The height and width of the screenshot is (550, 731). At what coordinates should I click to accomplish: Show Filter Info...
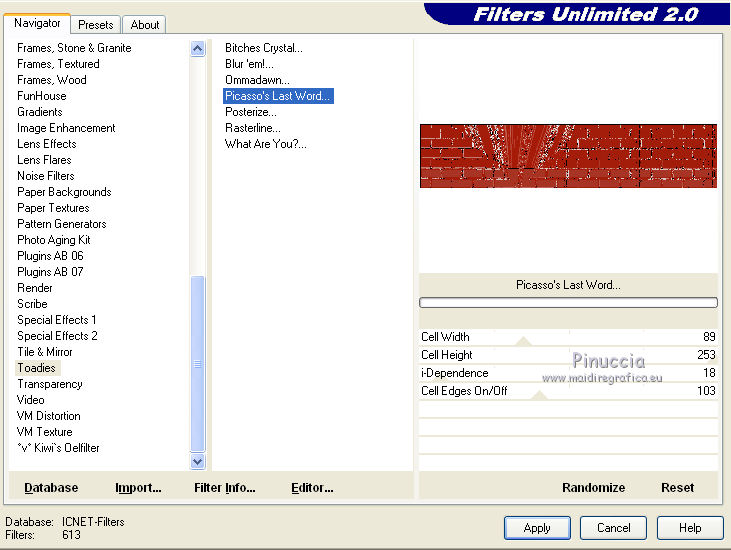pos(225,488)
